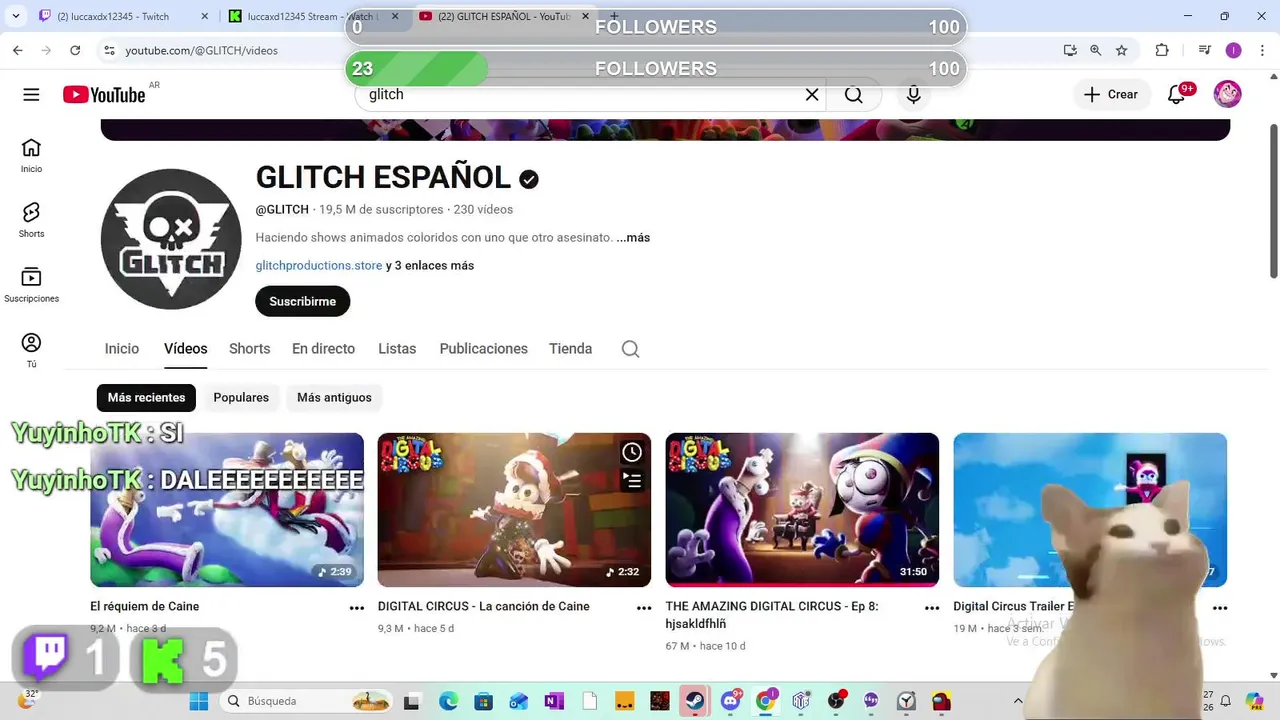
Task: Switch to the Publicaciones tab
Action: pyautogui.click(x=483, y=349)
